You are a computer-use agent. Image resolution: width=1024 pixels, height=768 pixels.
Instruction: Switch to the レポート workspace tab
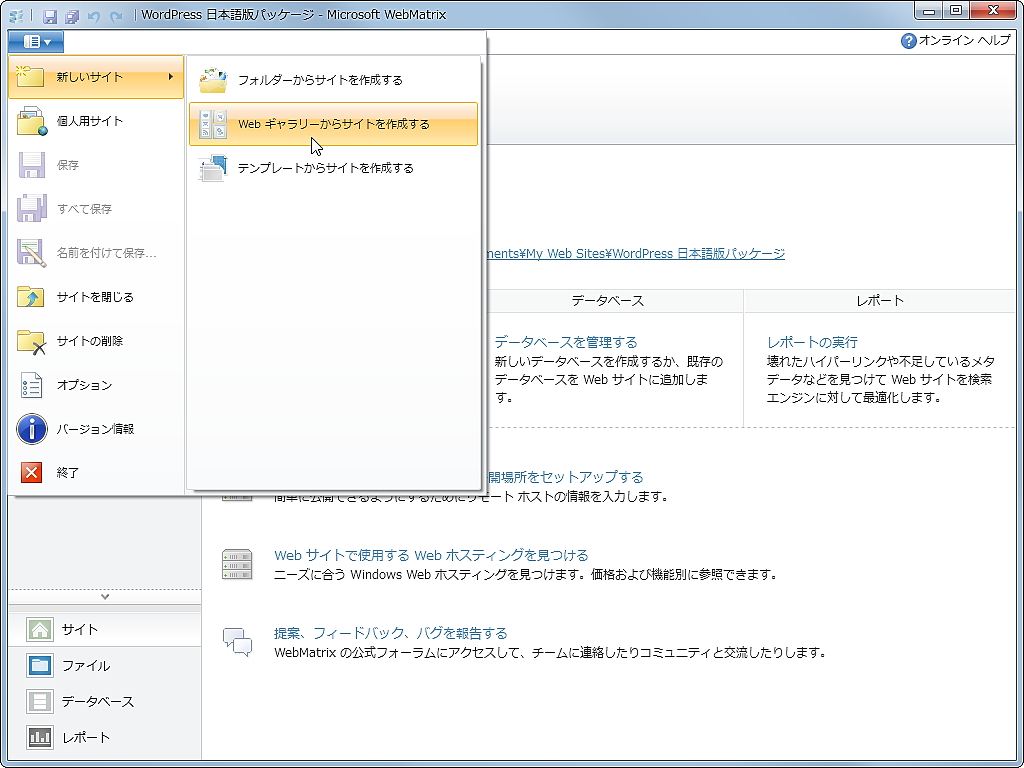[x=62, y=737]
